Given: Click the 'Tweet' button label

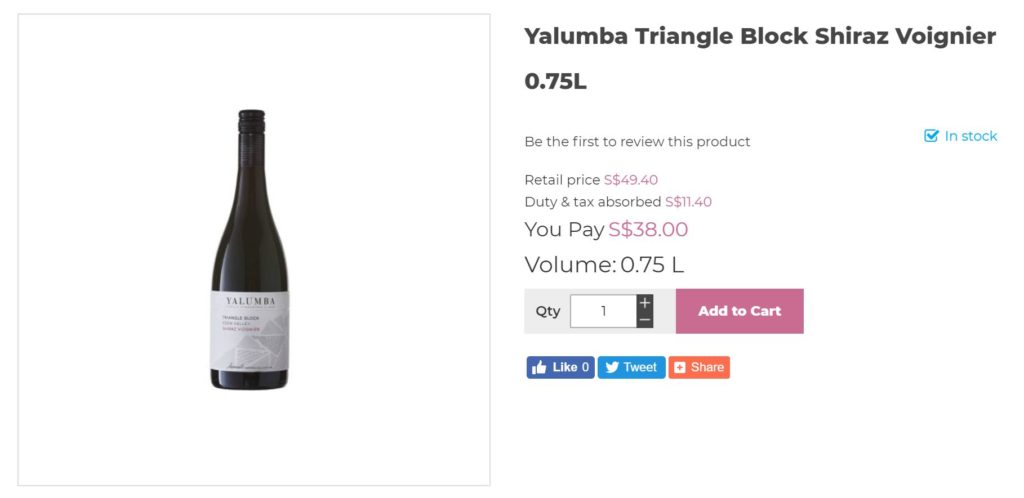Looking at the screenshot, I should (640, 368).
